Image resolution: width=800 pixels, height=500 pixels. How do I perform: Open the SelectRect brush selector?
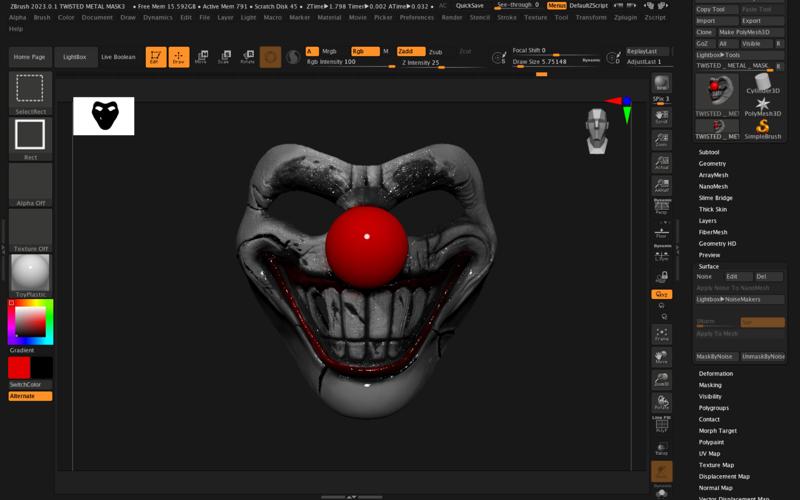[x=31, y=93]
